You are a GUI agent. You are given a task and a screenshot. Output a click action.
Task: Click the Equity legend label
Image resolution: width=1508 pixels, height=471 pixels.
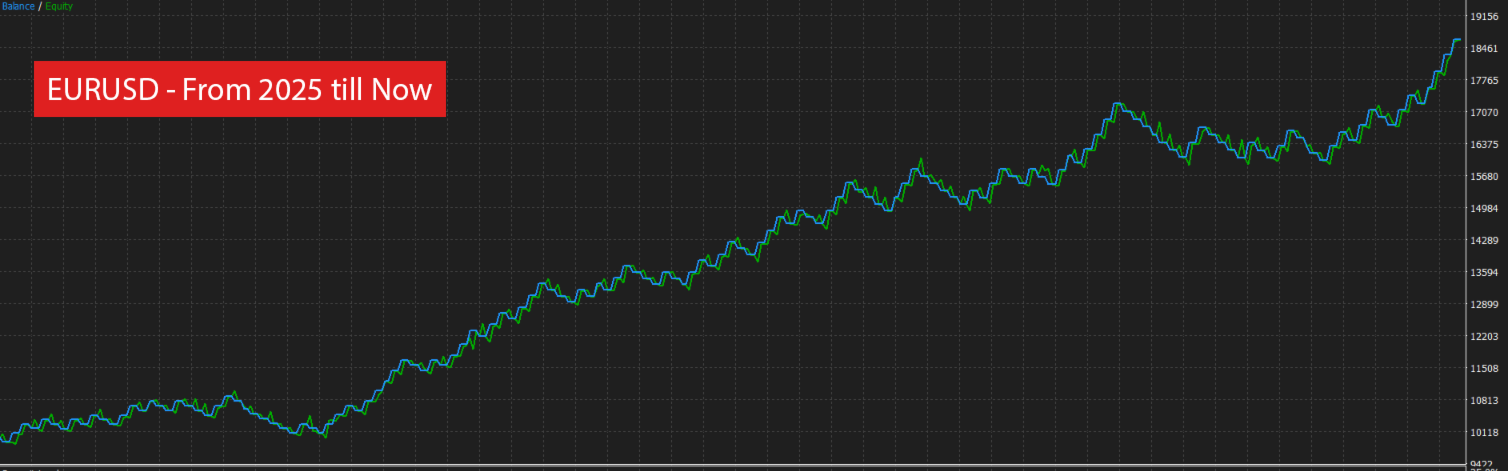58,6
